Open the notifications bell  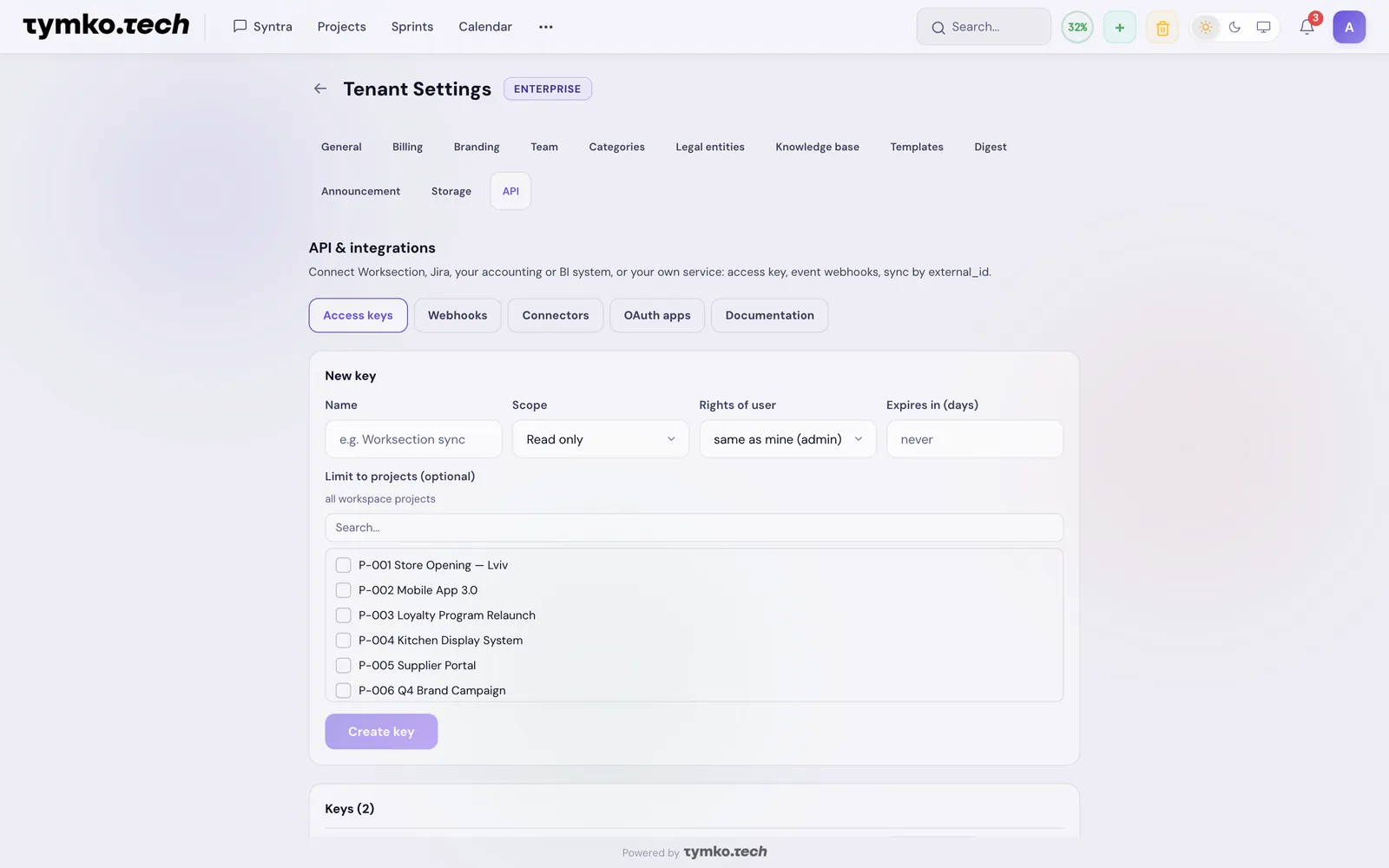pyautogui.click(x=1307, y=27)
